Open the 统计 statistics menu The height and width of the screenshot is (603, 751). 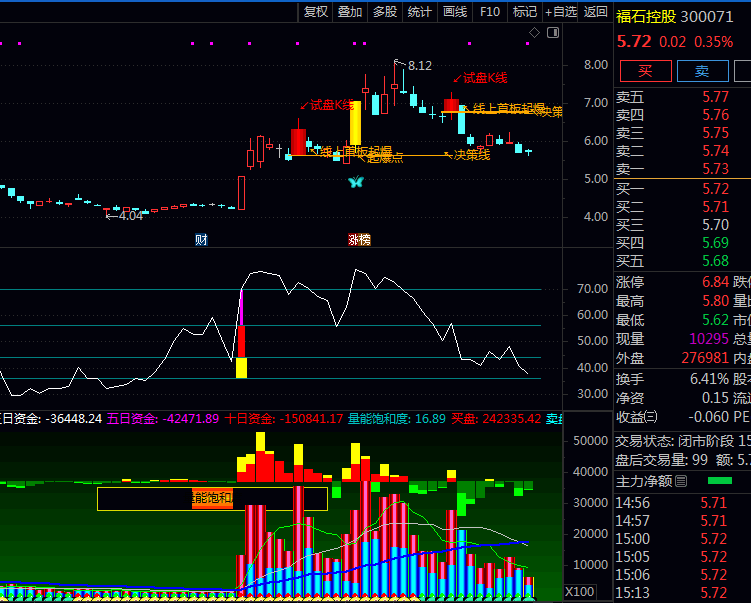click(x=420, y=12)
